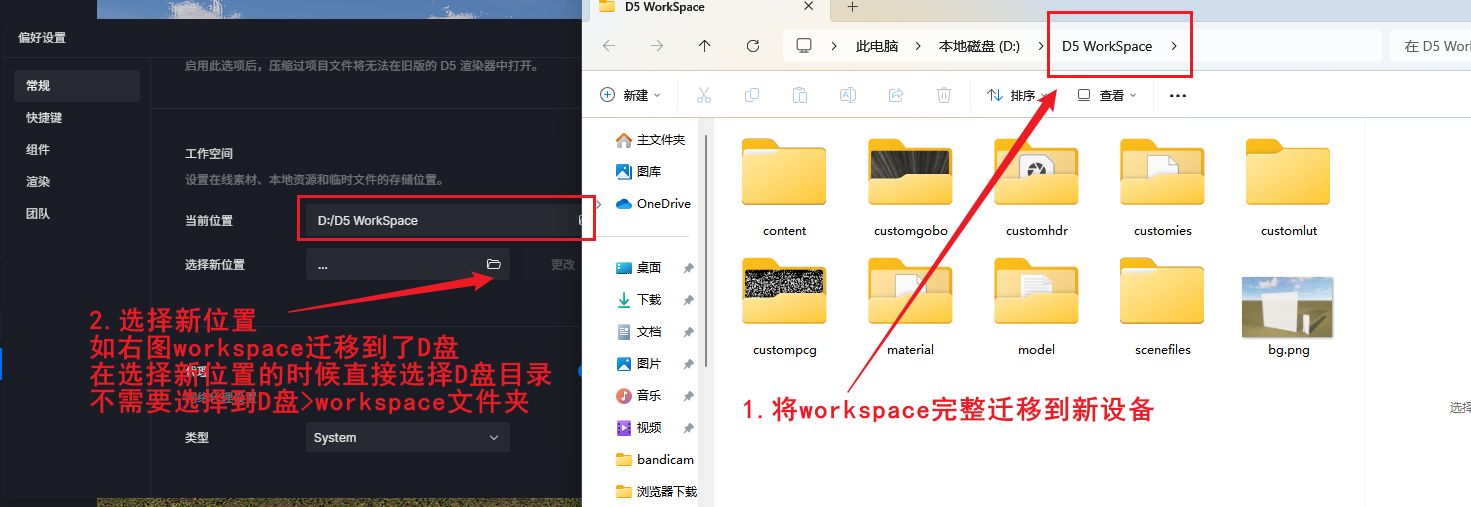The height and width of the screenshot is (507, 1471).
Task: Open 主文件夹 in navigation pane
Action: click(x=652, y=140)
